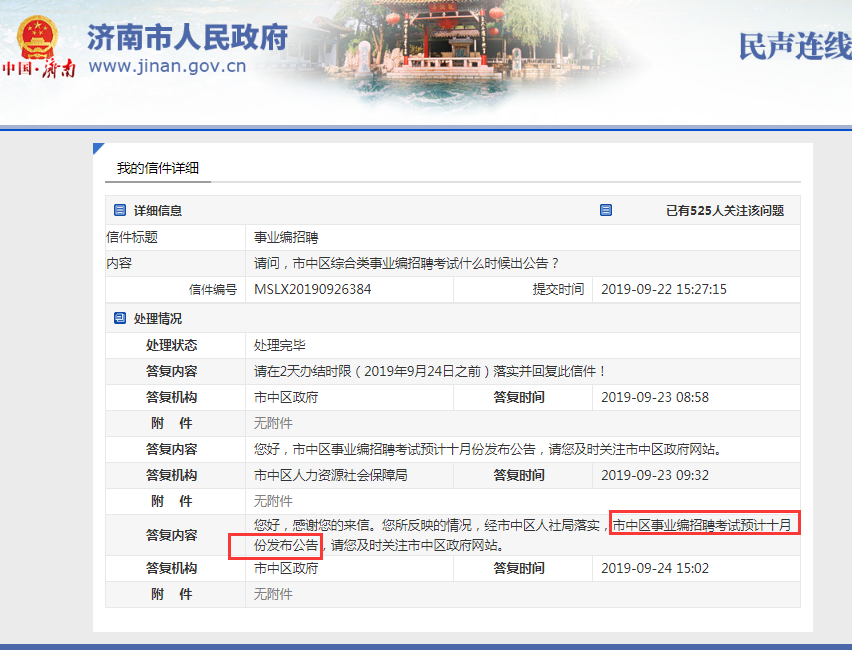Select submission time 2019-09-22 15:27:15
Screen dimensions: 852x650
(663, 290)
